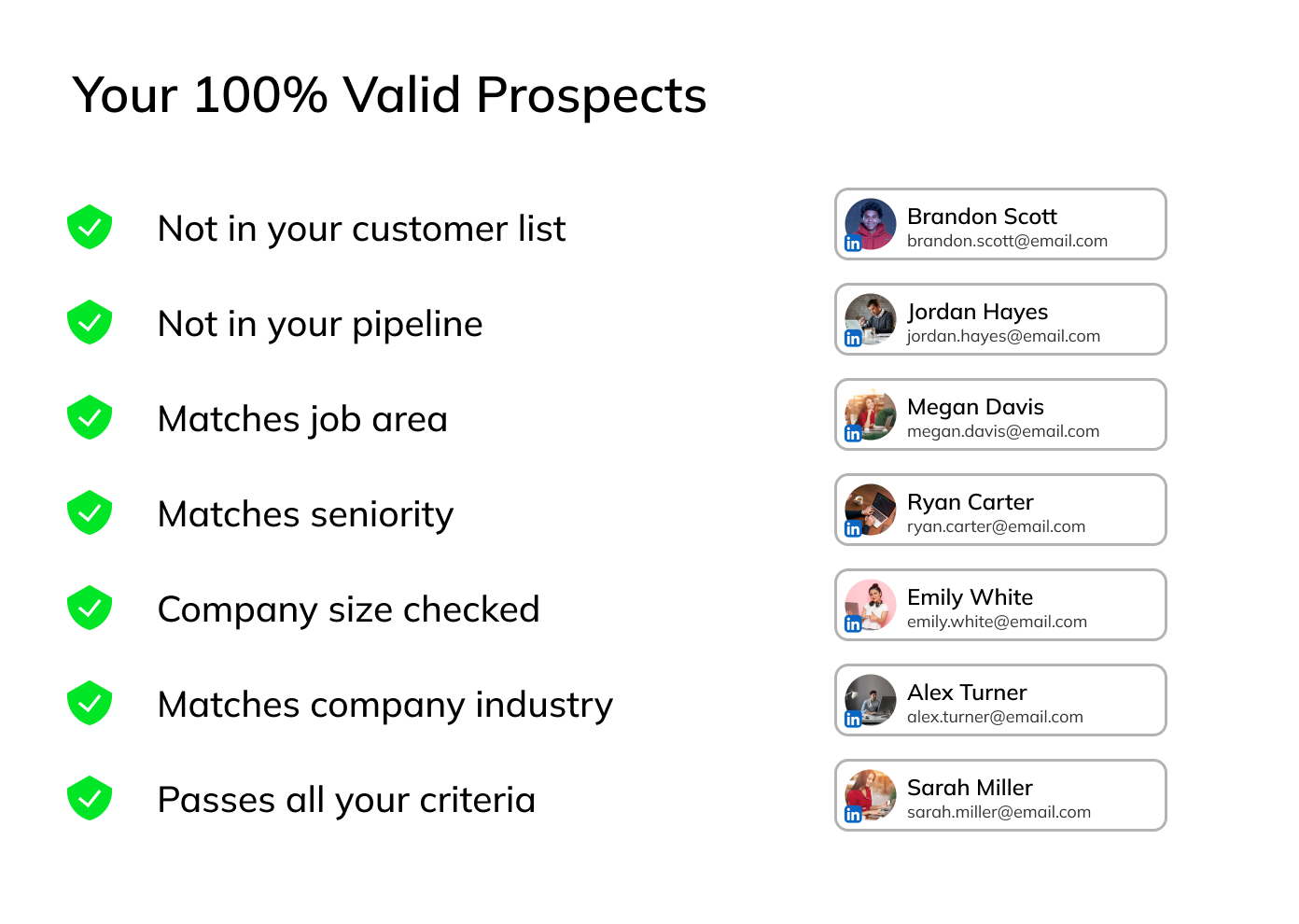The width and height of the screenshot is (1299, 924).
Task: Select the Ryan Carter prospect name
Action: point(971,502)
